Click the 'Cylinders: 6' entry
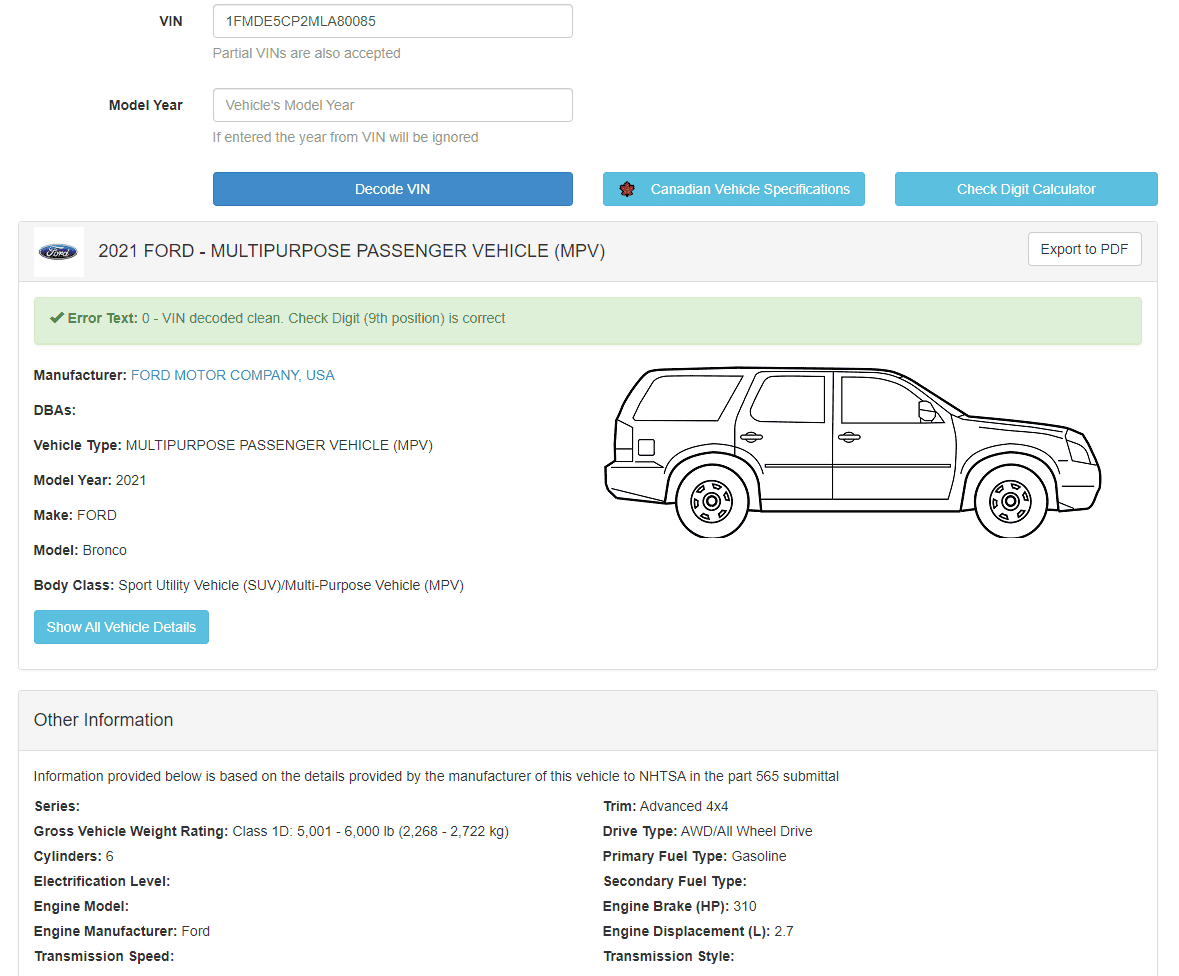 click(74, 856)
